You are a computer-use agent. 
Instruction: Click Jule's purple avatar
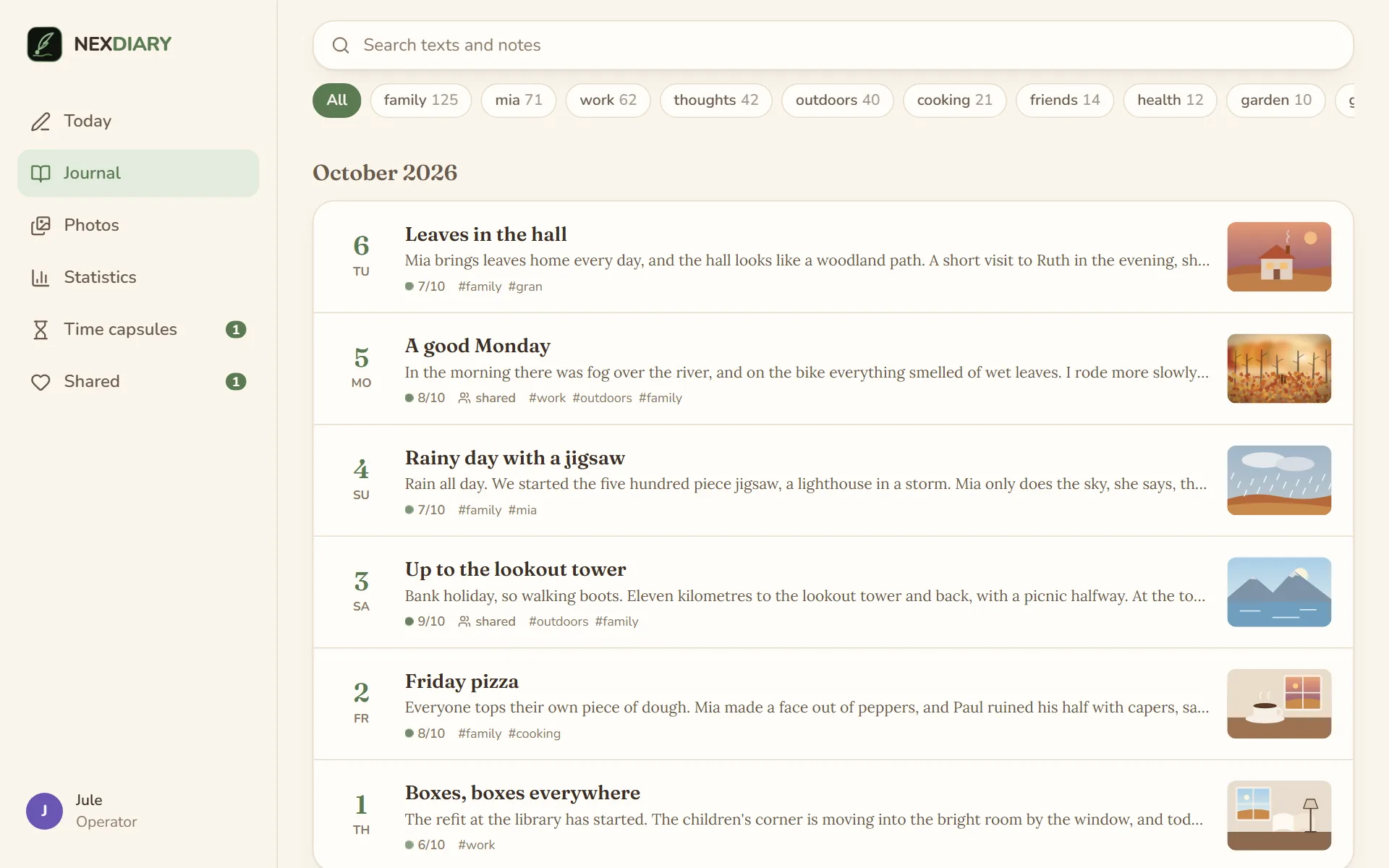click(44, 811)
